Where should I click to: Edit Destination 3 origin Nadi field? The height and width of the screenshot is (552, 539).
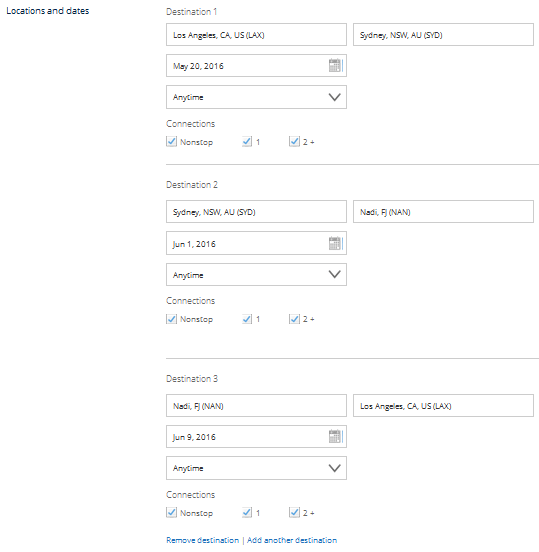[x=256, y=406]
